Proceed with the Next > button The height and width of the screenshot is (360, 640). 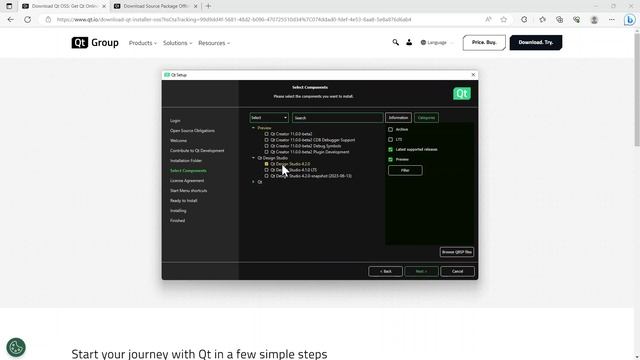point(421,271)
